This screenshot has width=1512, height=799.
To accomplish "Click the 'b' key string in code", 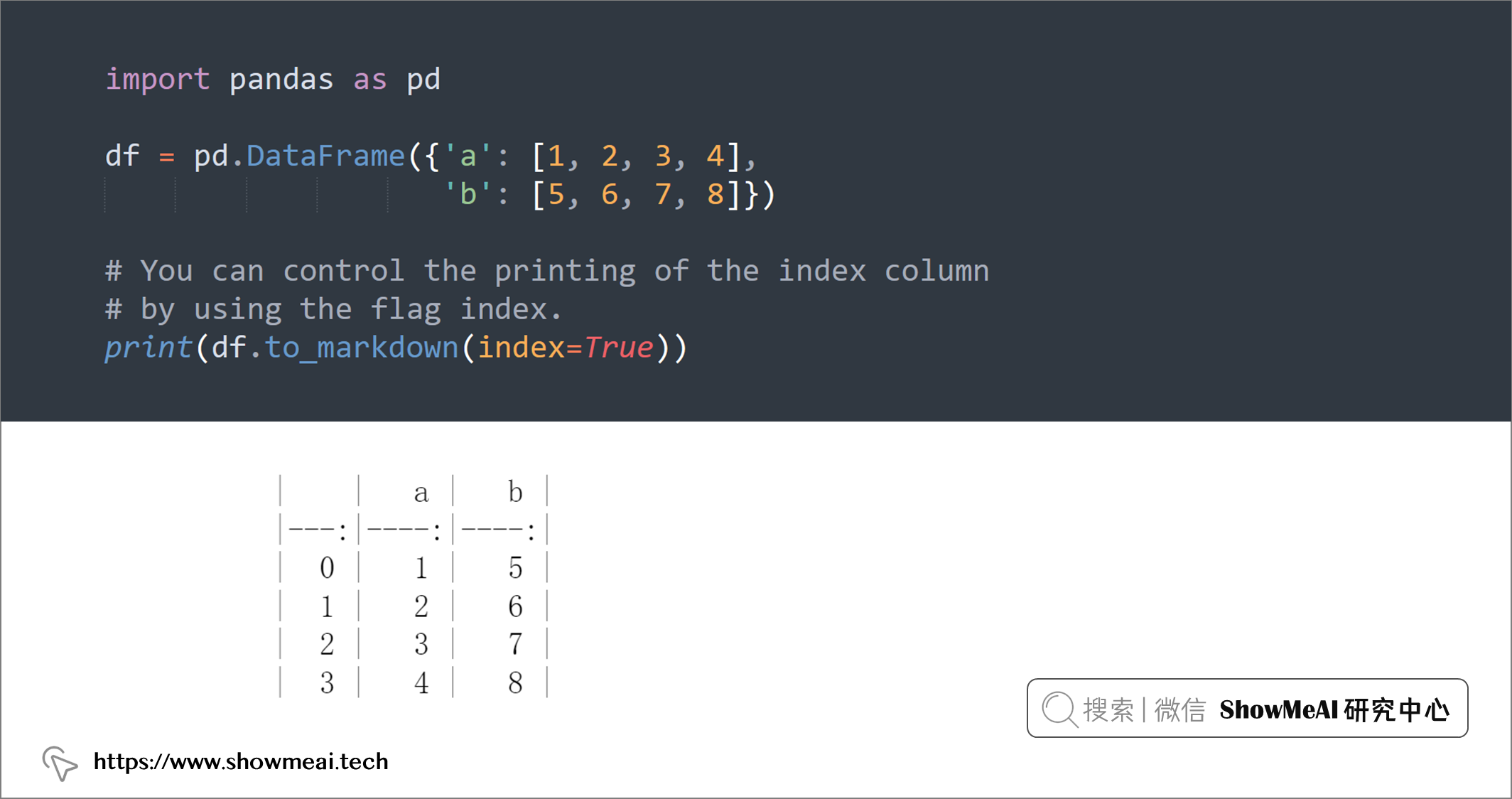I will click(x=468, y=194).
